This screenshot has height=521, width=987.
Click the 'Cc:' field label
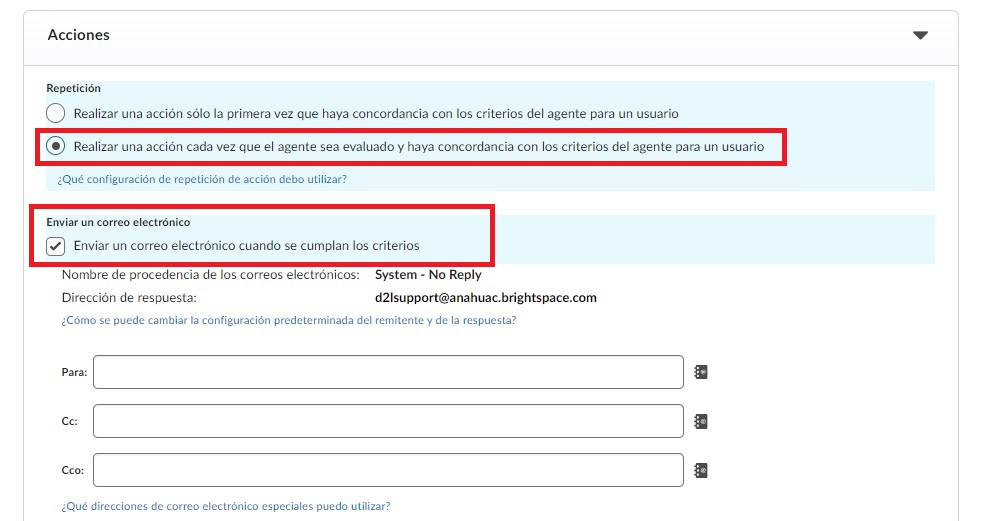69,422
